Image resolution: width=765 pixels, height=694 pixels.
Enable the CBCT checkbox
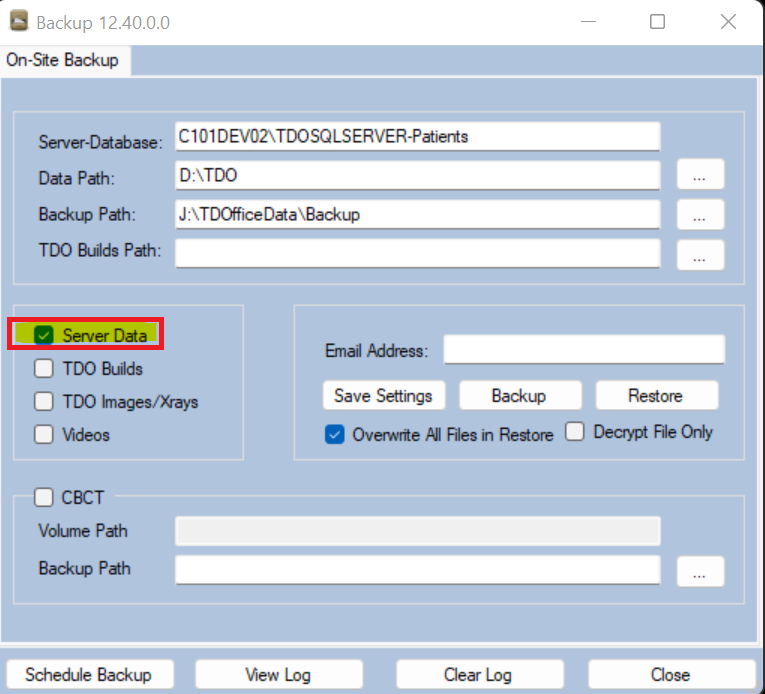click(44, 497)
